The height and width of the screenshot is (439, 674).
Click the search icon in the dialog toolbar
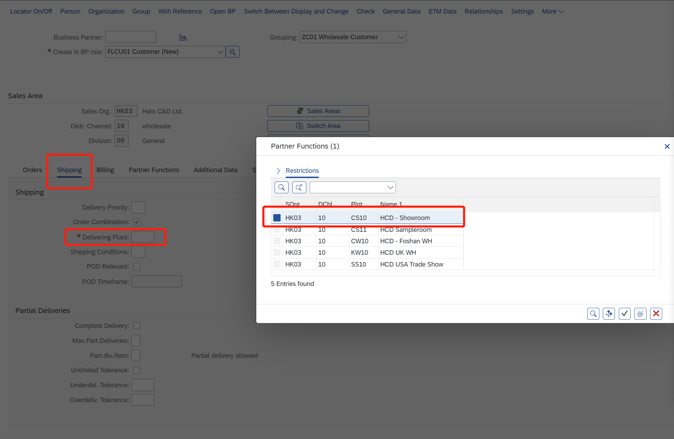click(282, 187)
